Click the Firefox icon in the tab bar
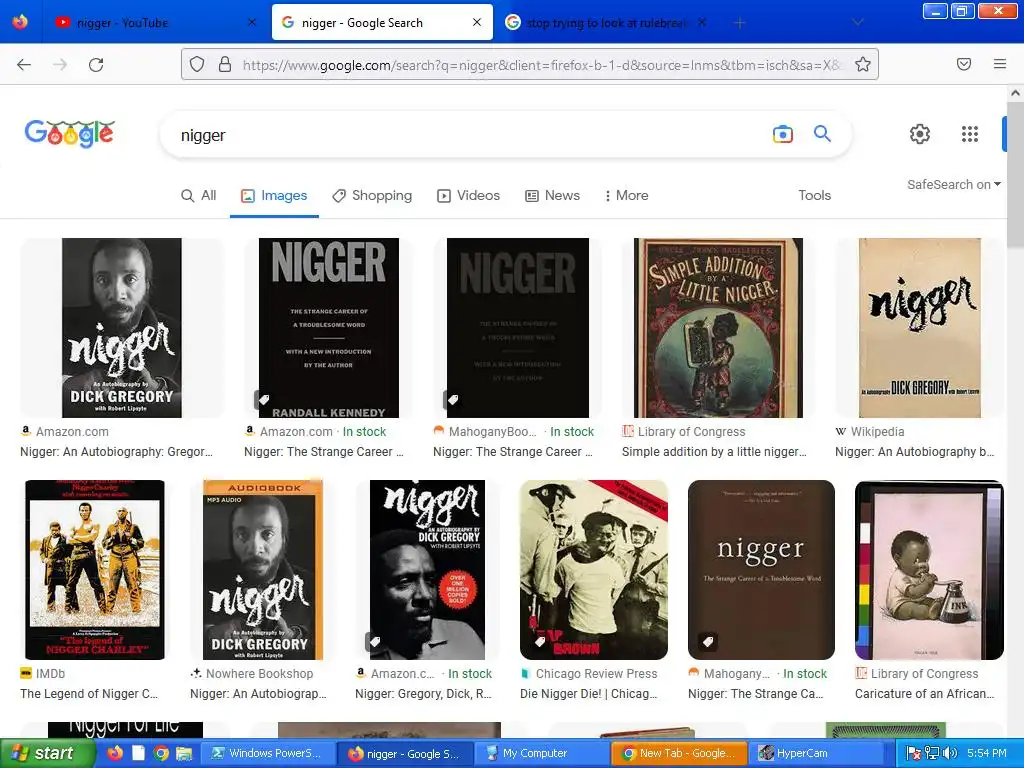This screenshot has height=768, width=1024. click(x=20, y=22)
